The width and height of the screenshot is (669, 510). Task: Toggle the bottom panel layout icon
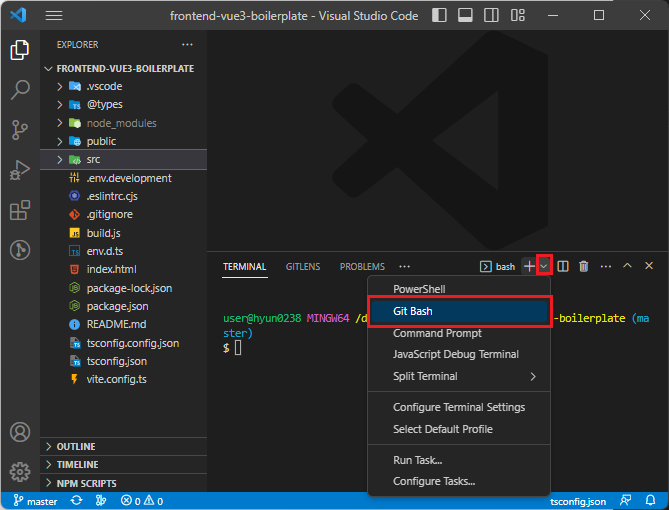click(x=465, y=15)
